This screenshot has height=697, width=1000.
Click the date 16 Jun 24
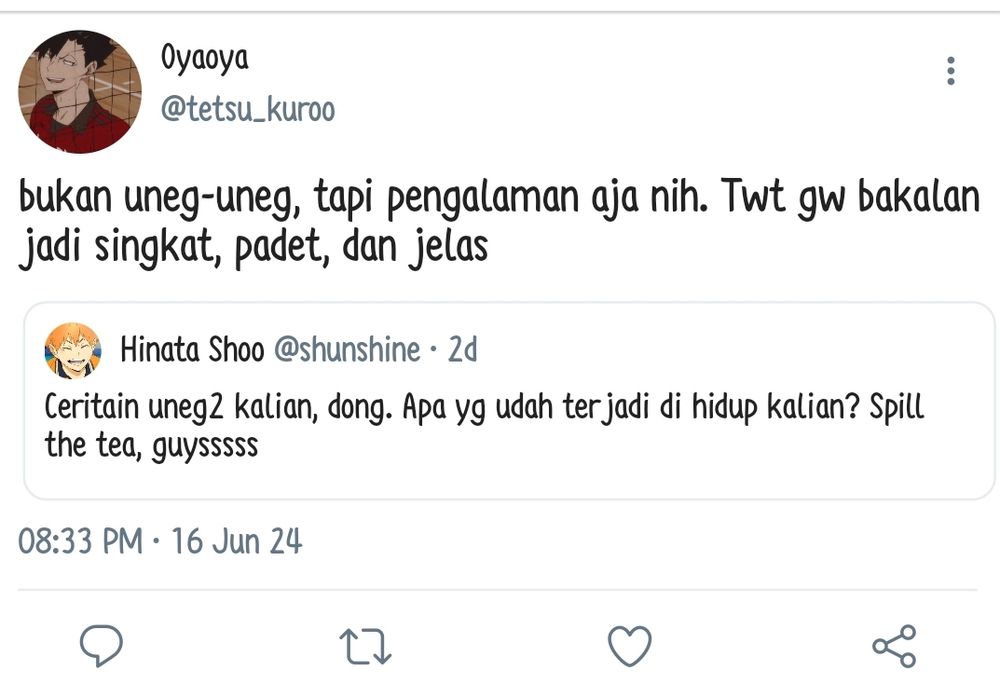pyautogui.click(x=236, y=541)
